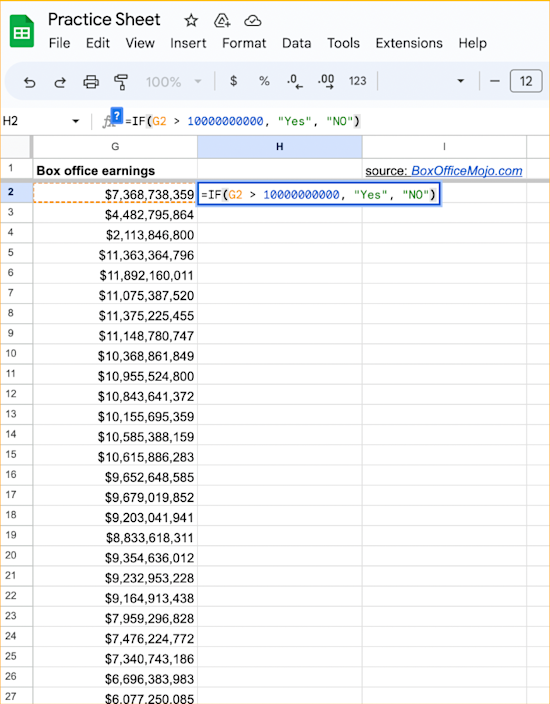Open the 123 more formats menu
Image resolution: width=550 pixels, height=704 pixels.
pyautogui.click(x=357, y=81)
